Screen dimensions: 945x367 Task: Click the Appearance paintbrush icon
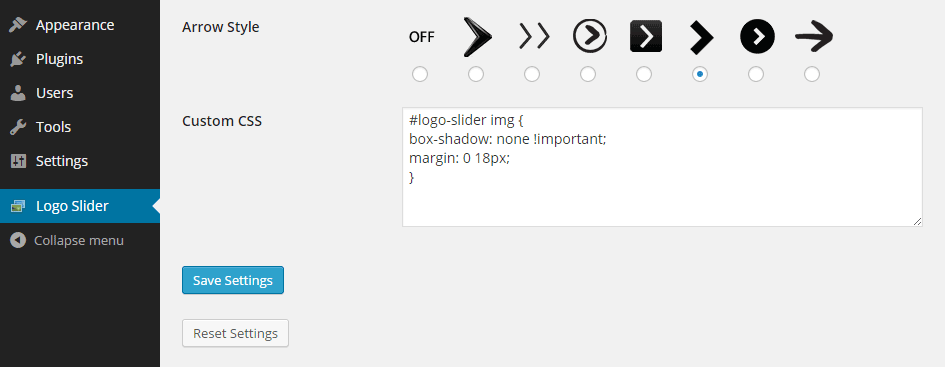(19, 25)
